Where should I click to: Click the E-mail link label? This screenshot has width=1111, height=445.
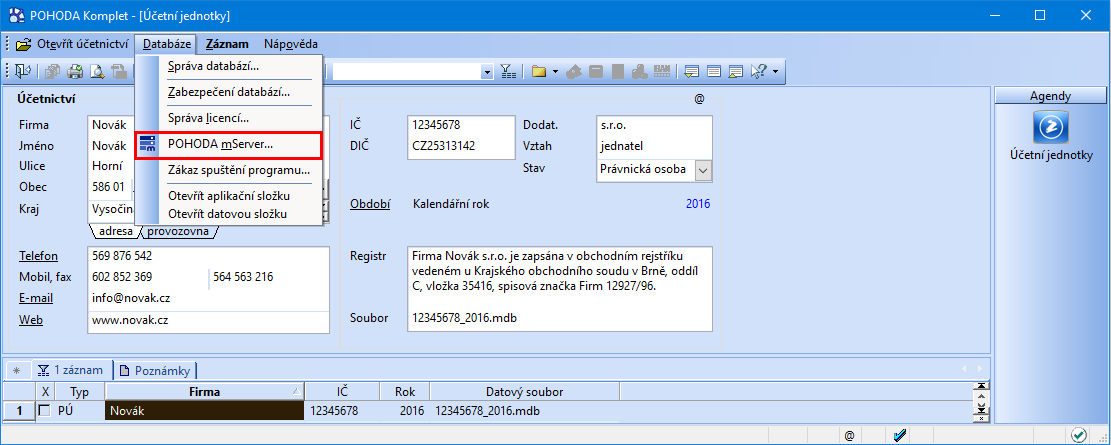click(36, 298)
